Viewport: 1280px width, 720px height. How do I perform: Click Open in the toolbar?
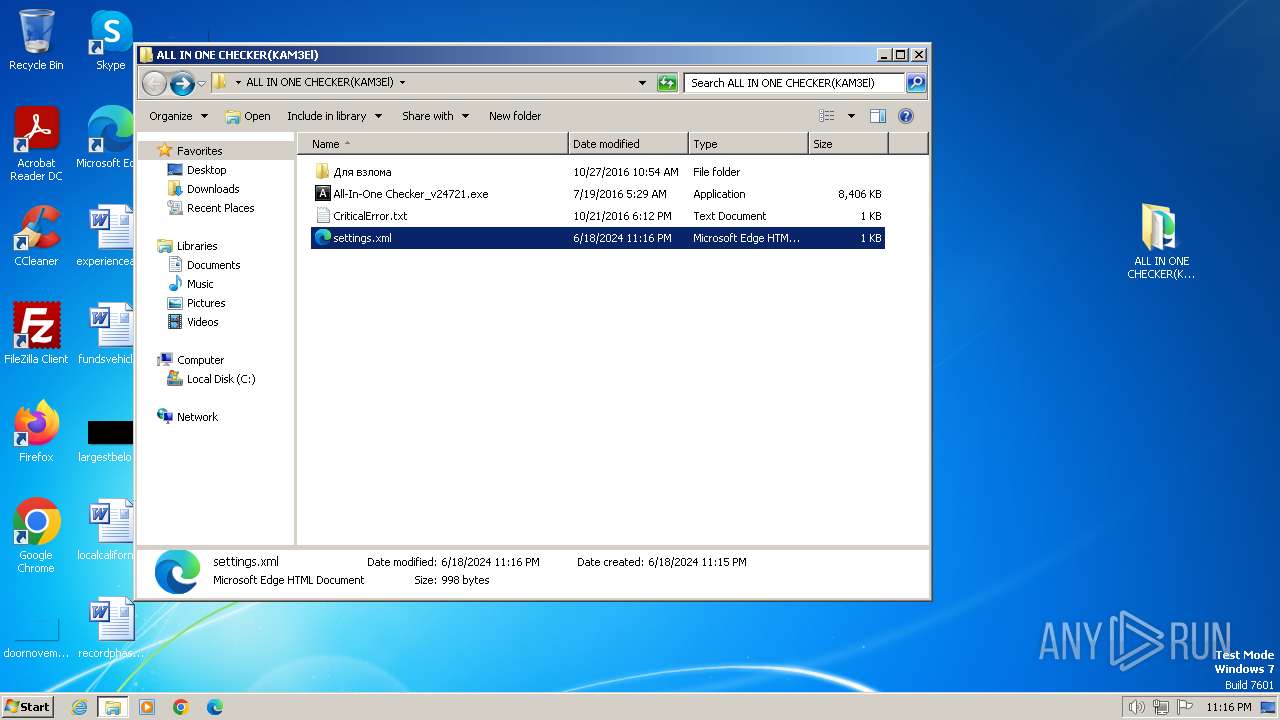tap(248, 116)
